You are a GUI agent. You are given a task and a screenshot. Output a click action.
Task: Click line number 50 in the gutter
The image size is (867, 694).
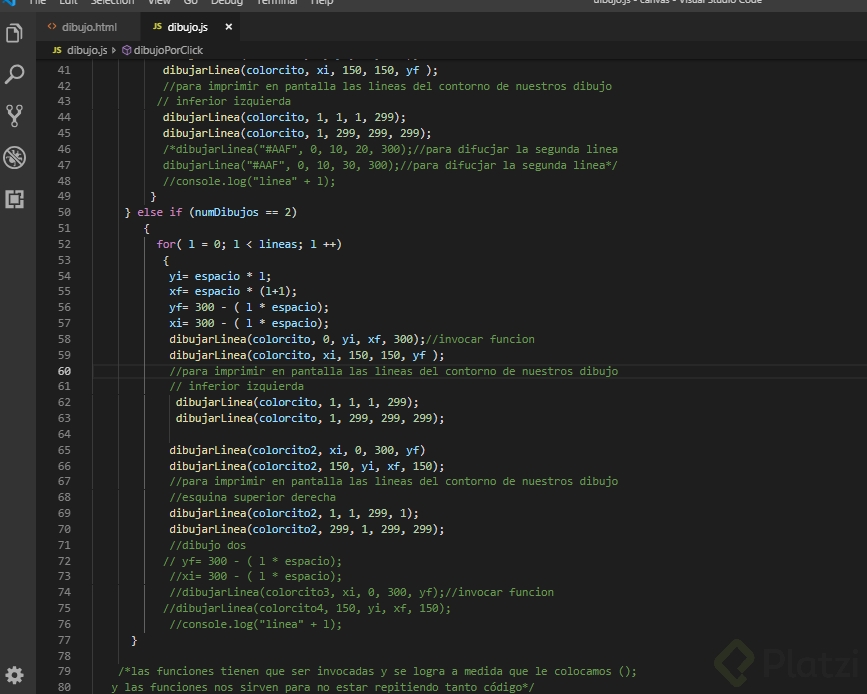tap(64, 212)
